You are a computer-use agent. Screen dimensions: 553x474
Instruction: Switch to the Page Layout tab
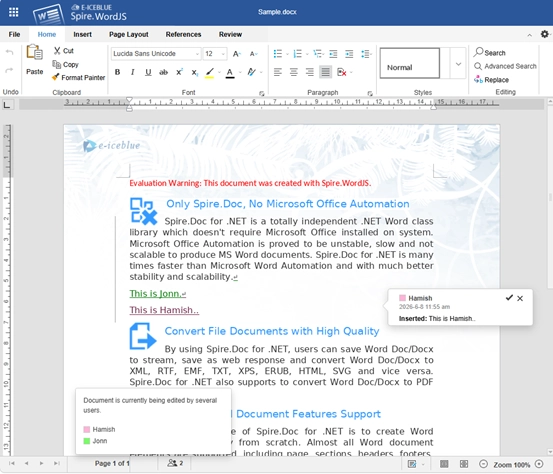129,35
